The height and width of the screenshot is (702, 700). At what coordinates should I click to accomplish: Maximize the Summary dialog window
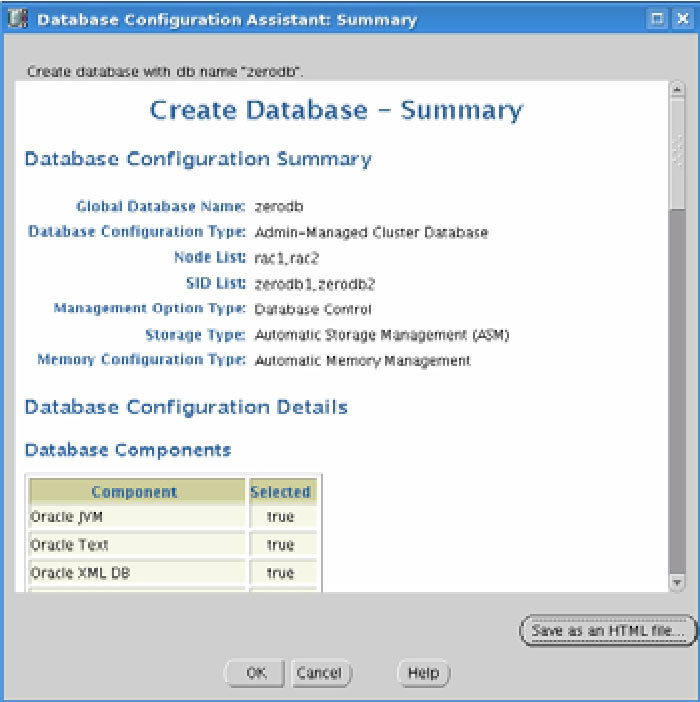657,19
